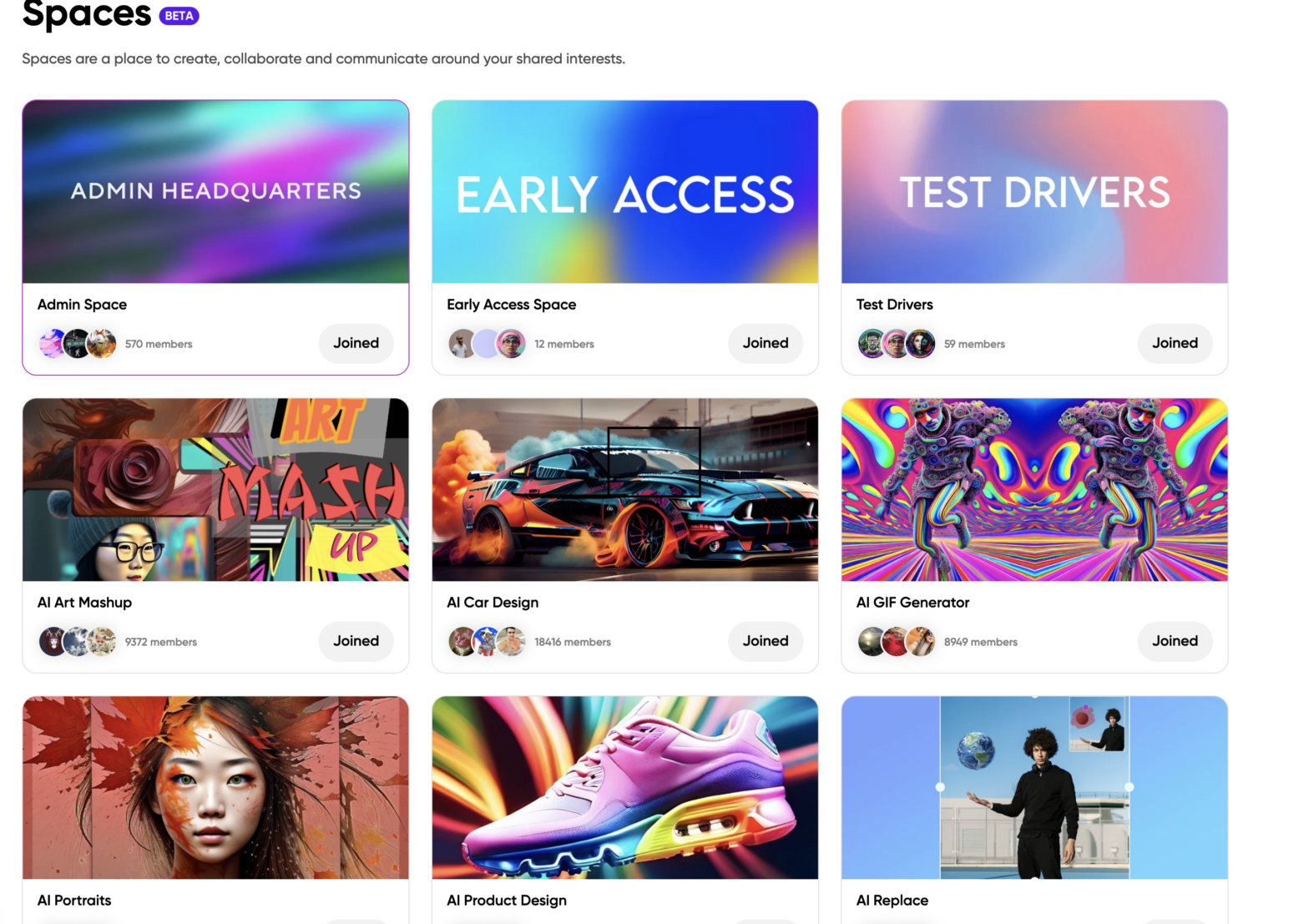The height and width of the screenshot is (924, 1309).
Task: Click AI GIF Generator member avatars
Action: [x=897, y=641]
